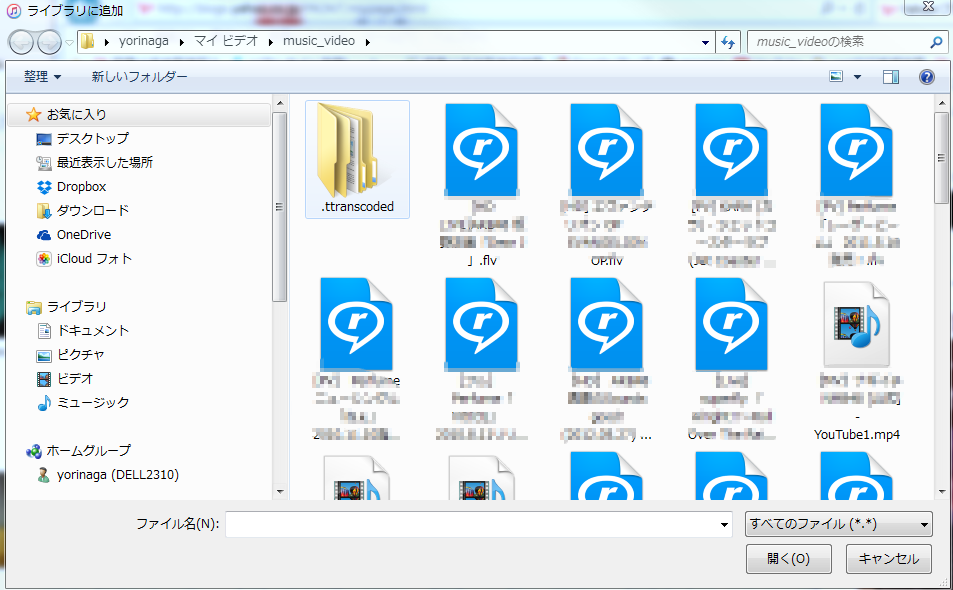Open the change view dropdown arrow
Image resolution: width=953 pixels, height=590 pixels.
tap(855, 75)
